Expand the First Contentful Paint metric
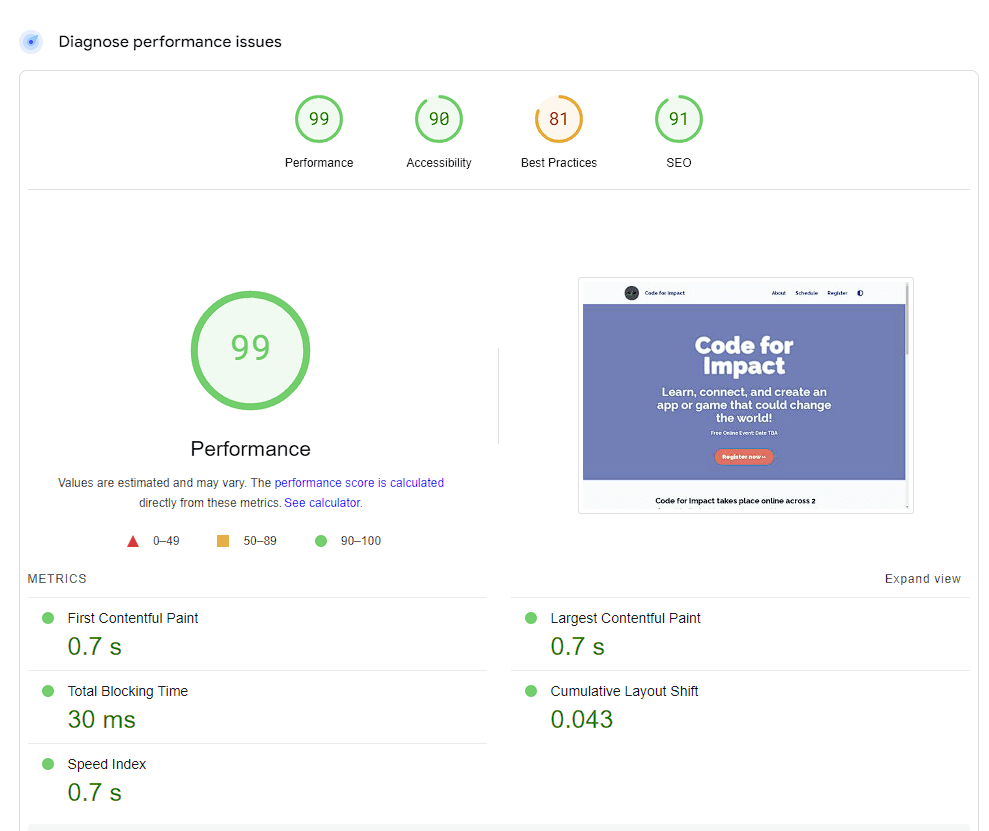This screenshot has height=831, width=989. point(132,618)
